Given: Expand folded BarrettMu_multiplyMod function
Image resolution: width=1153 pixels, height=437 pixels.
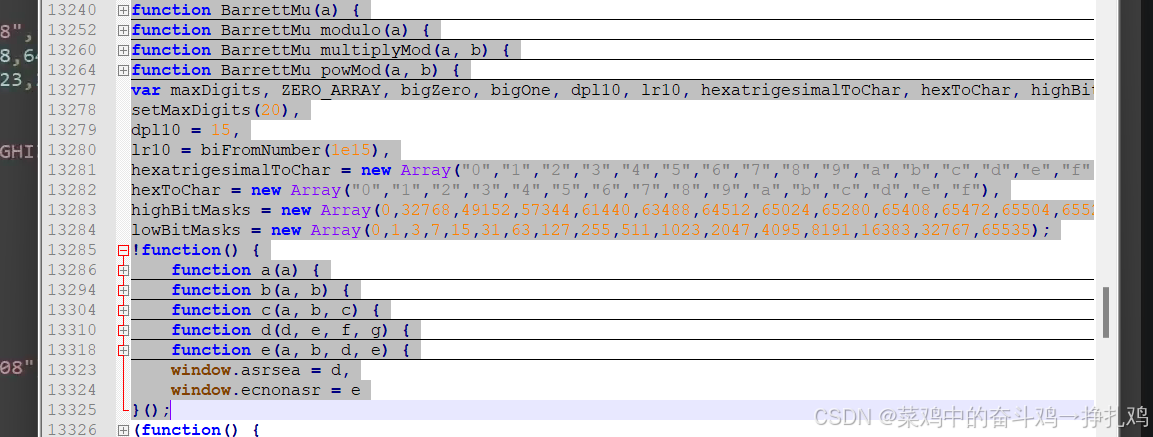Looking at the screenshot, I should pyautogui.click(x=124, y=50).
